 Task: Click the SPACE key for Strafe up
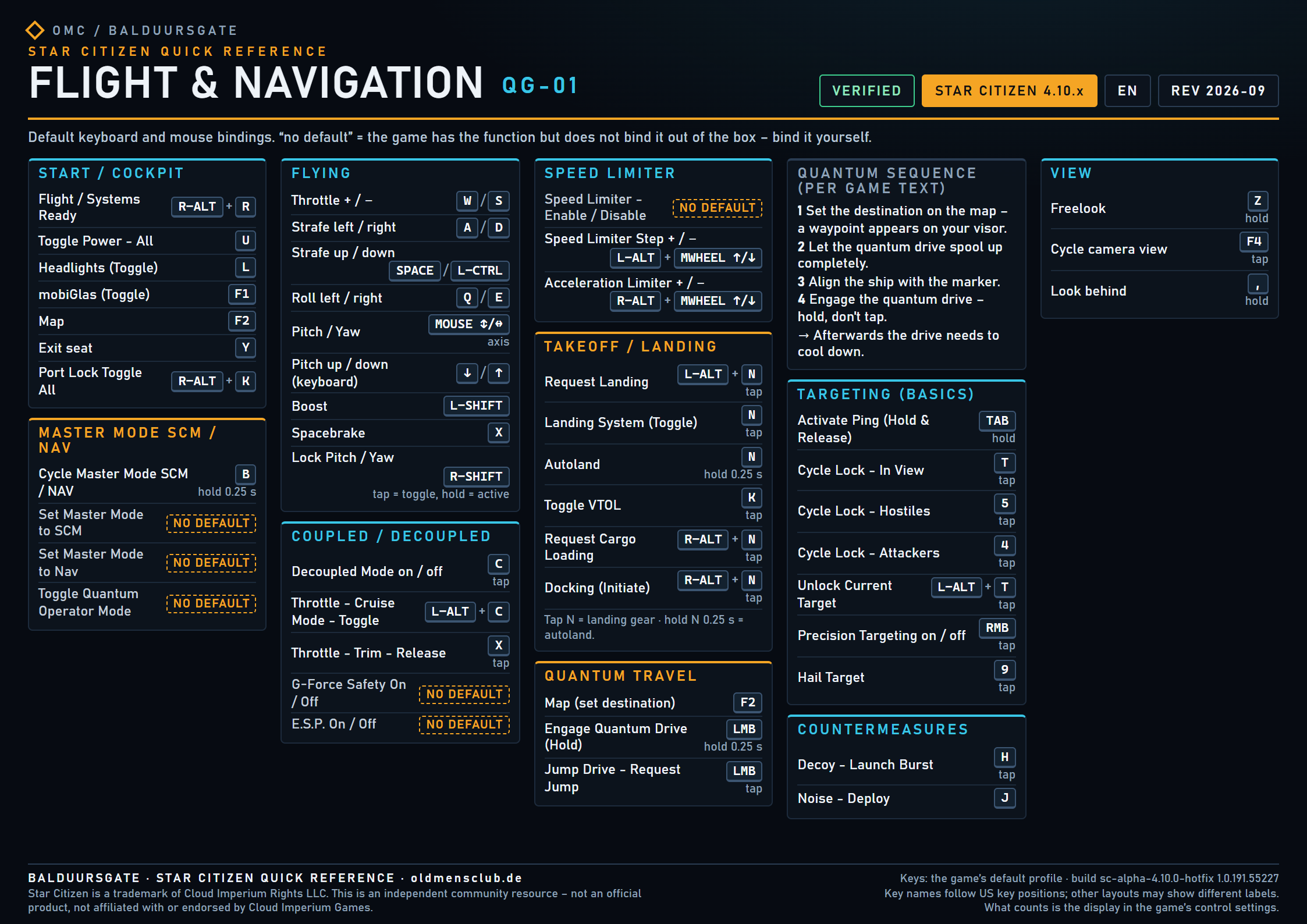click(x=415, y=271)
